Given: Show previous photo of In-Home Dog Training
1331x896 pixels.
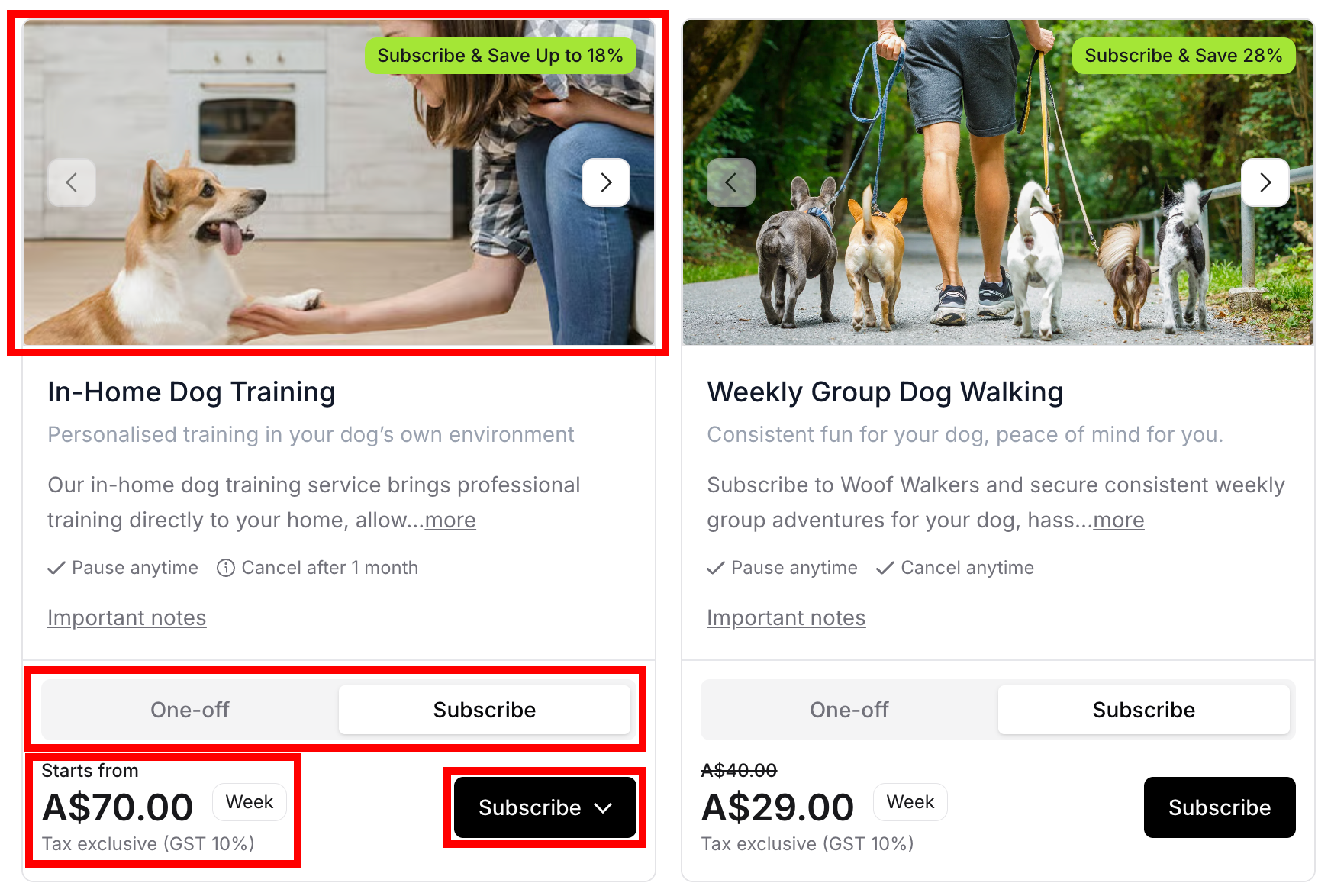Looking at the screenshot, I should click(x=72, y=182).
